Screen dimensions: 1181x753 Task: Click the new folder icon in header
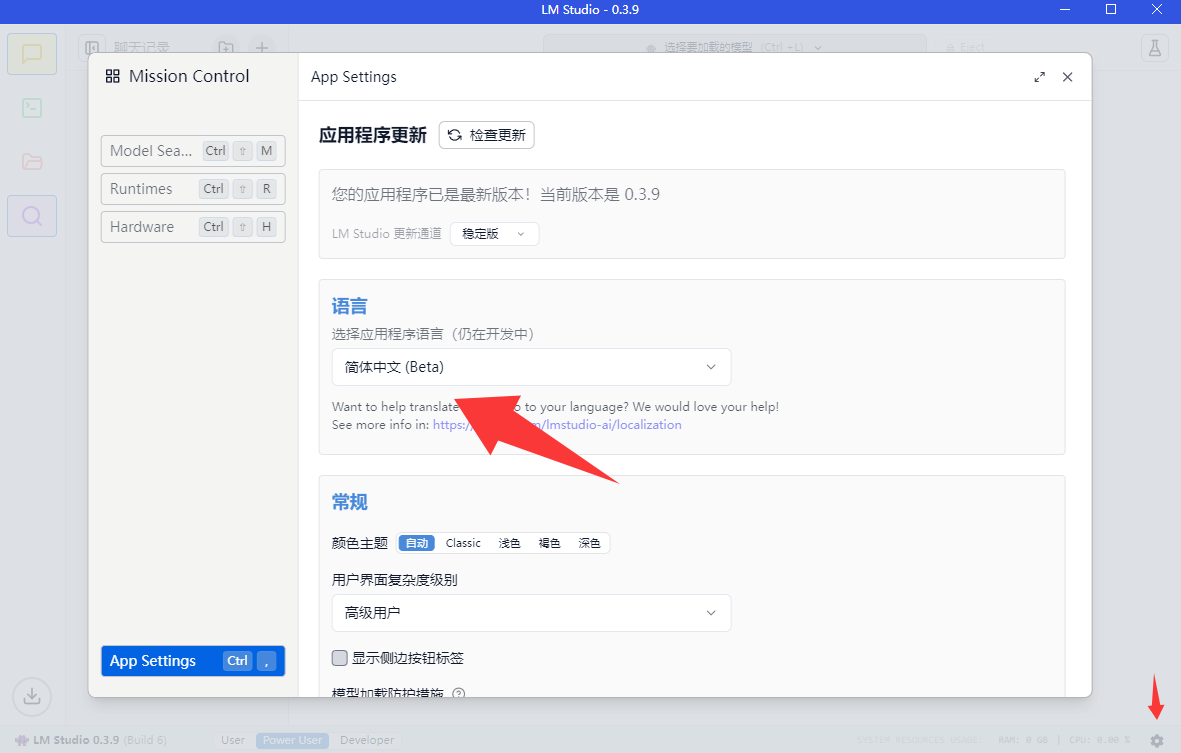[x=225, y=47]
